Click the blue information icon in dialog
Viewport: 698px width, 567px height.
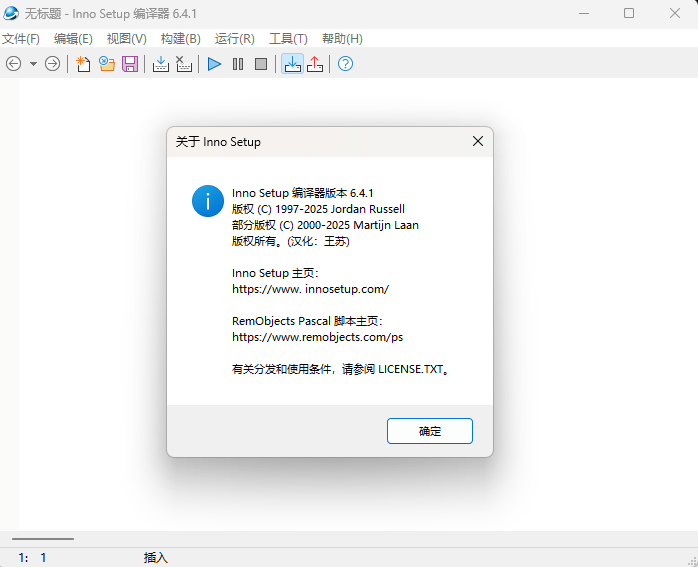click(x=208, y=201)
